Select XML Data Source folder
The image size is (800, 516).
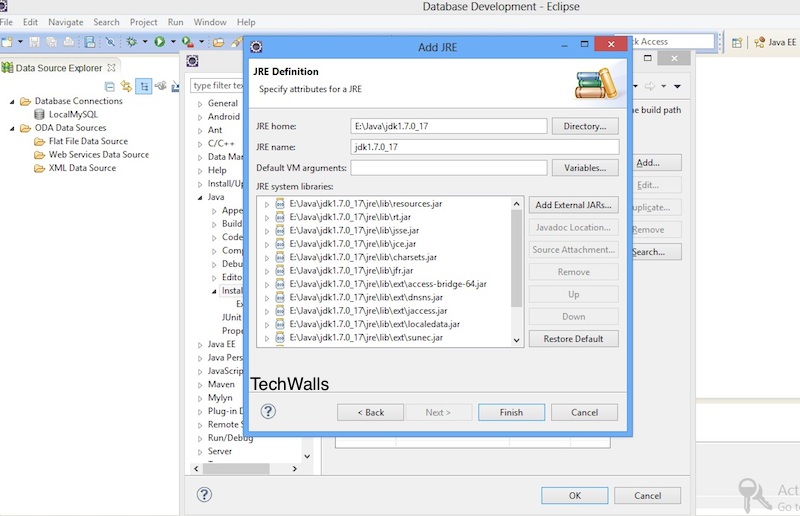click(82, 167)
